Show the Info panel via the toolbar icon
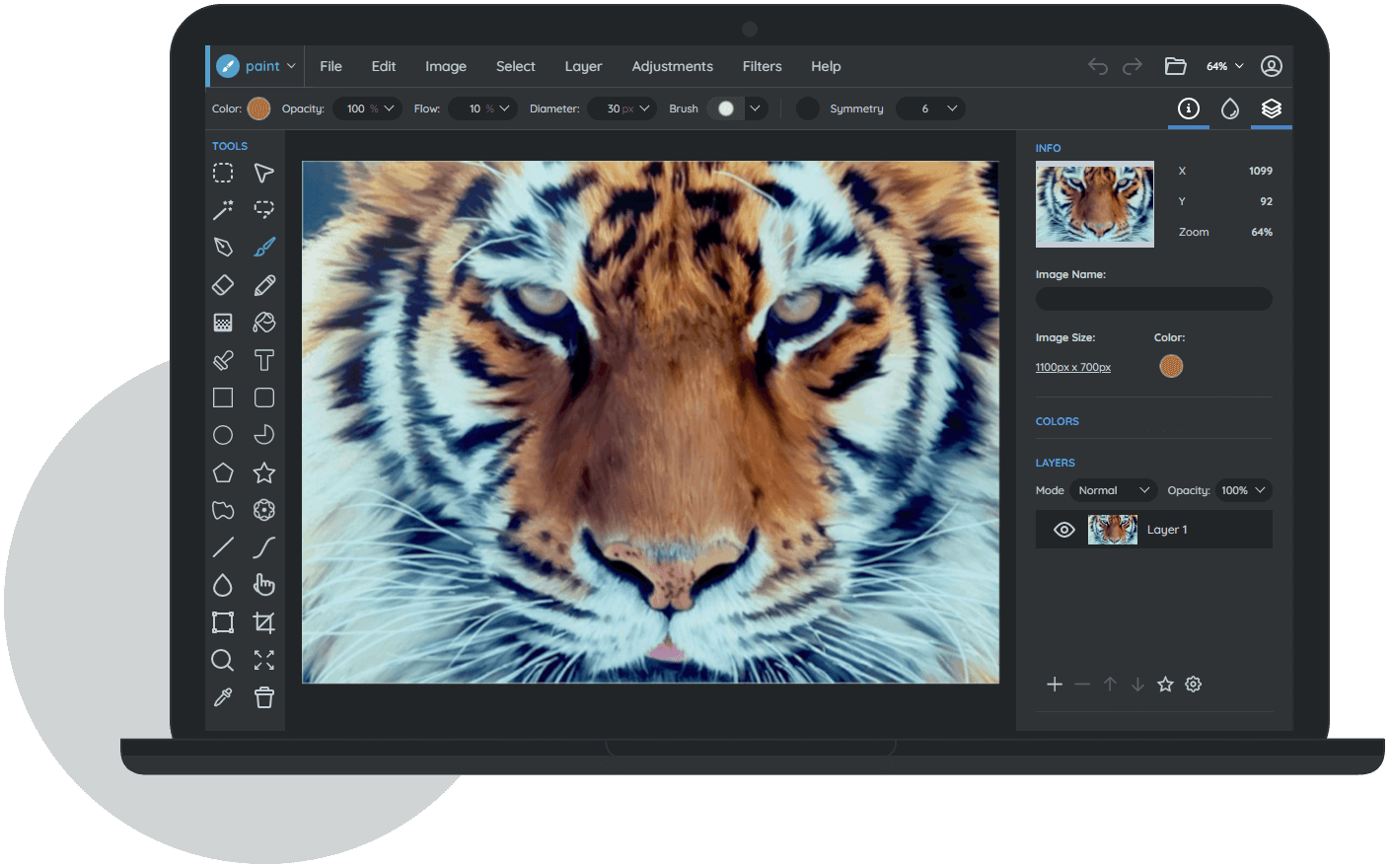 pyautogui.click(x=1189, y=108)
